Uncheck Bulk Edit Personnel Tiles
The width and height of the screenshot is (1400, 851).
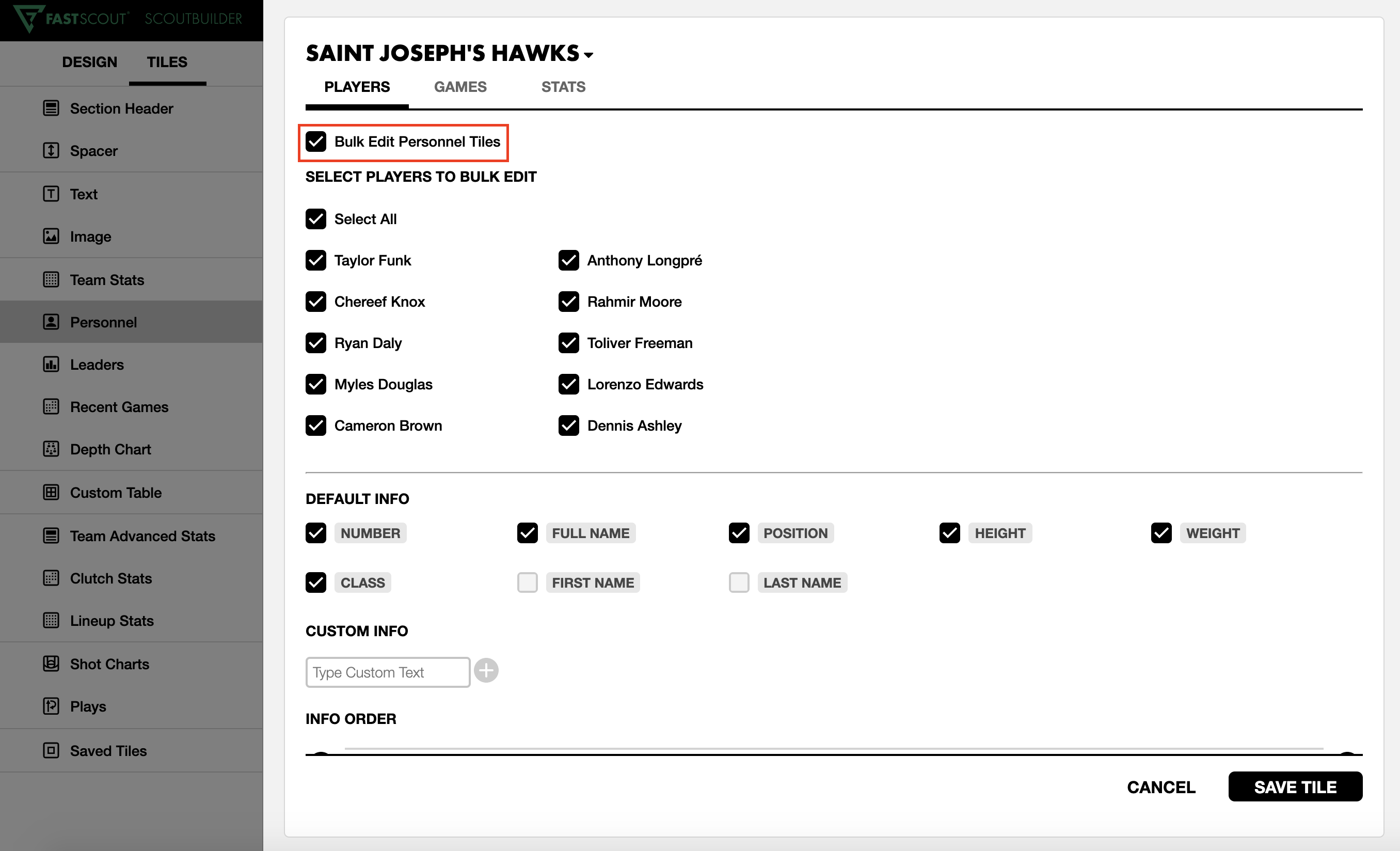pos(316,141)
